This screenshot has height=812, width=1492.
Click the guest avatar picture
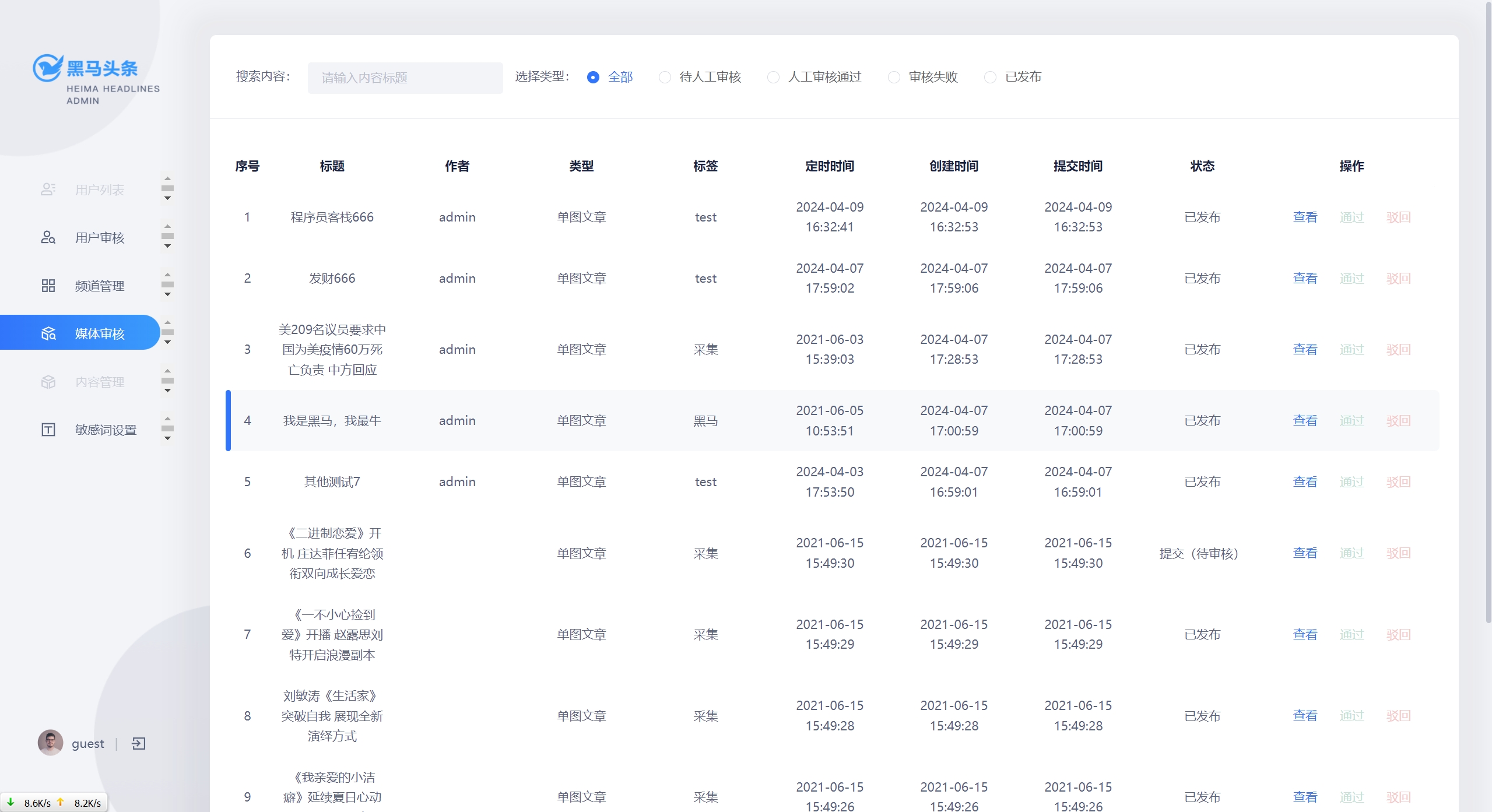[50, 743]
